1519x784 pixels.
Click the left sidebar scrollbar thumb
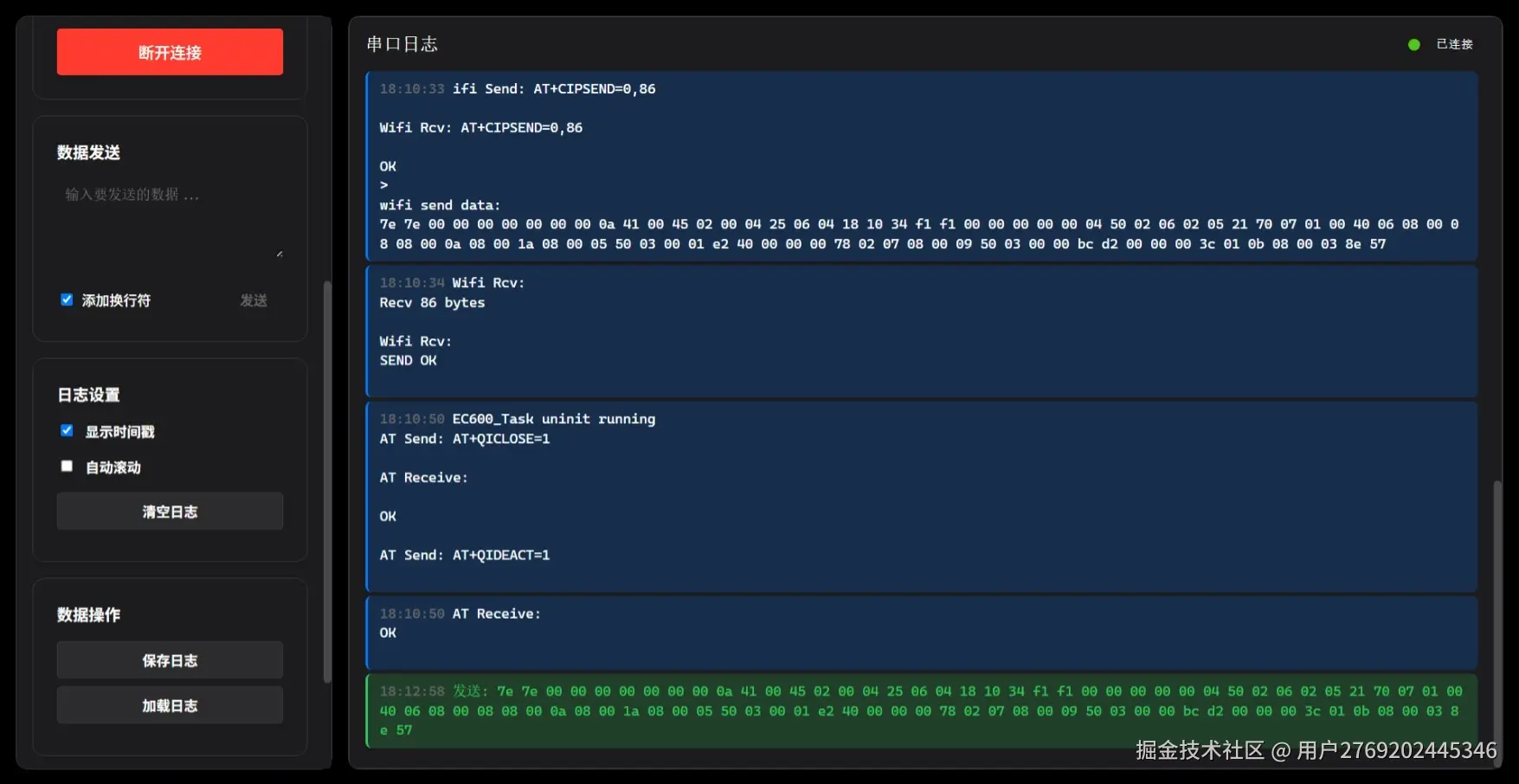click(327, 481)
